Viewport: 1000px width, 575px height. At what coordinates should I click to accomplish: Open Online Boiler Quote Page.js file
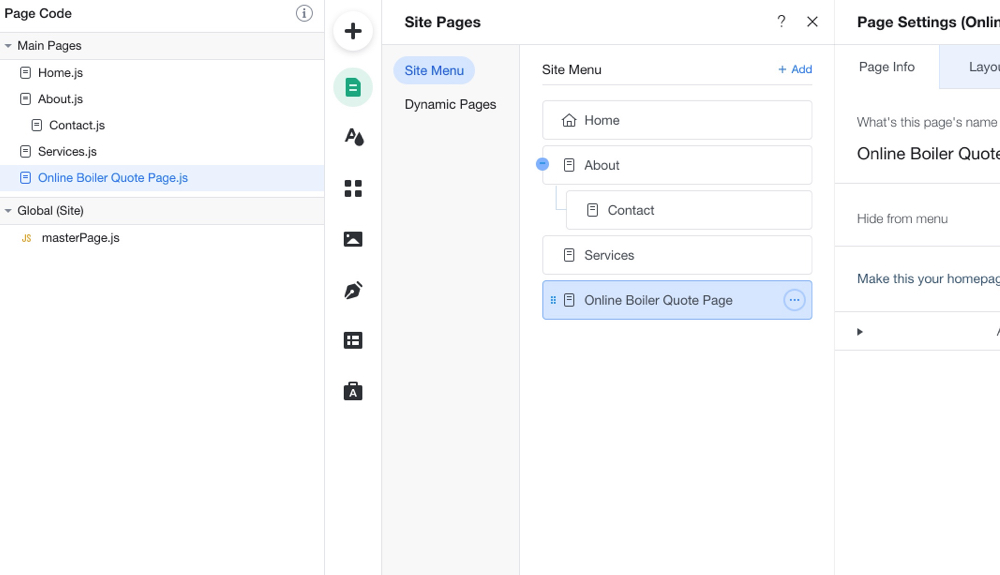pos(113,178)
